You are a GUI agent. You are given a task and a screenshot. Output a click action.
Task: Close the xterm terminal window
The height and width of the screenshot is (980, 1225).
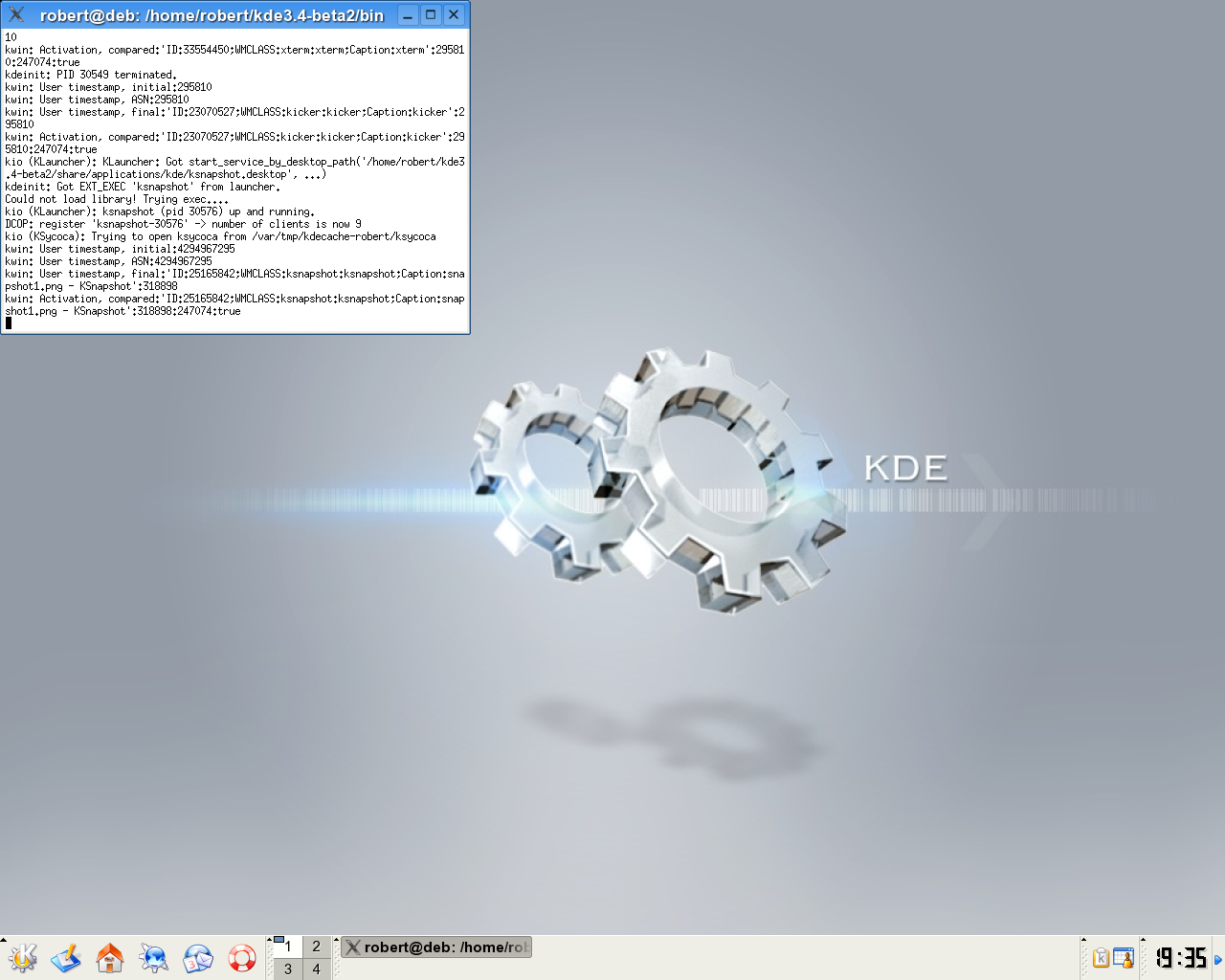(x=454, y=15)
